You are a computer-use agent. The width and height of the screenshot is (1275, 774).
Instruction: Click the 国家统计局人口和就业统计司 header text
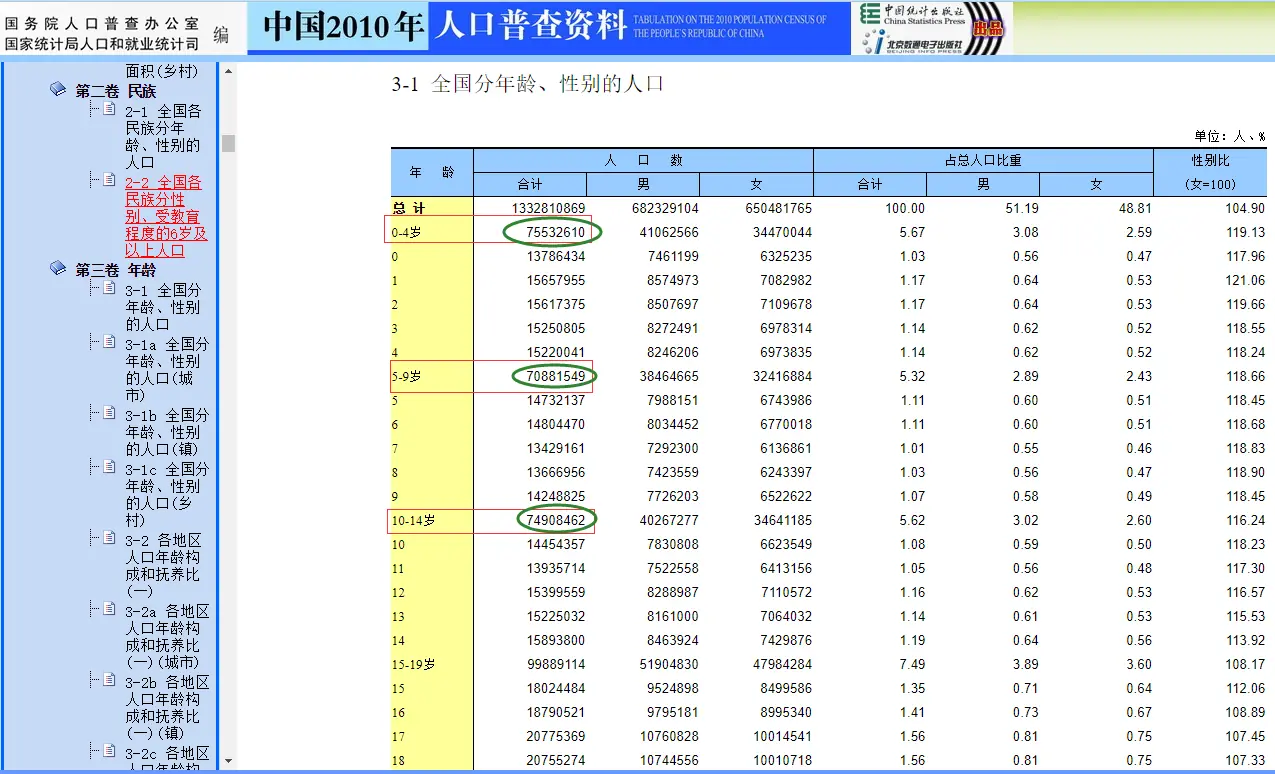(x=101, y=44)
